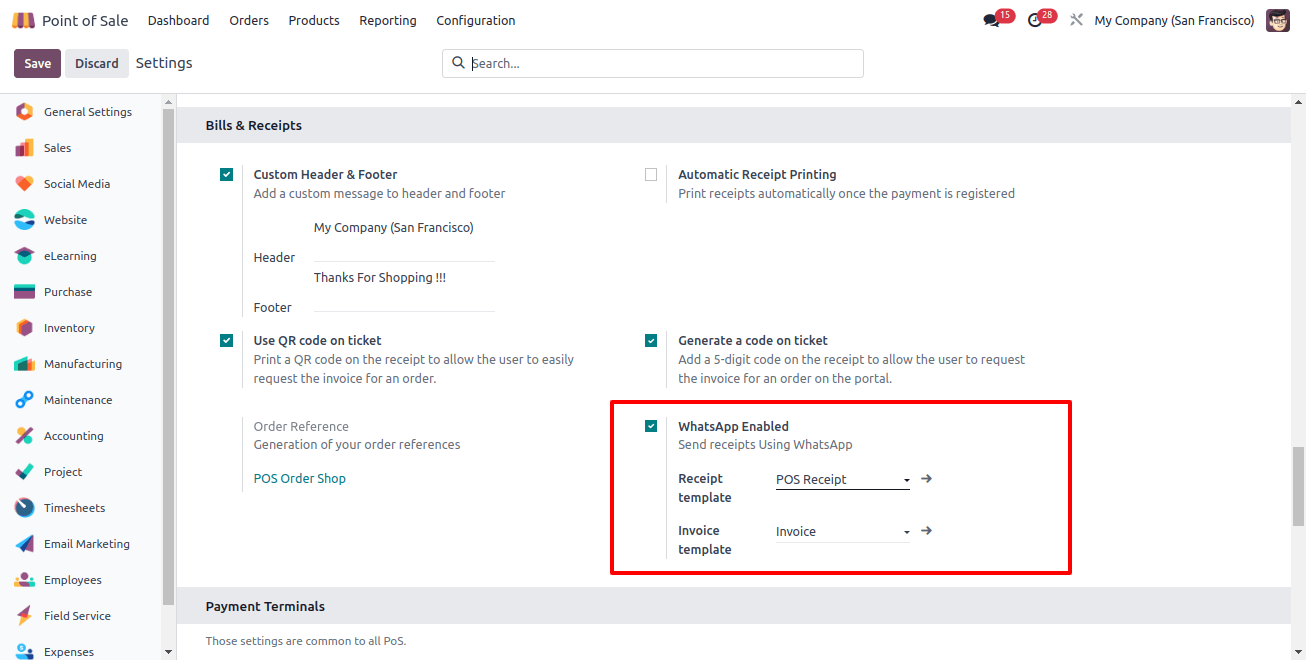Click the Order Reference label

pos(301,426)
